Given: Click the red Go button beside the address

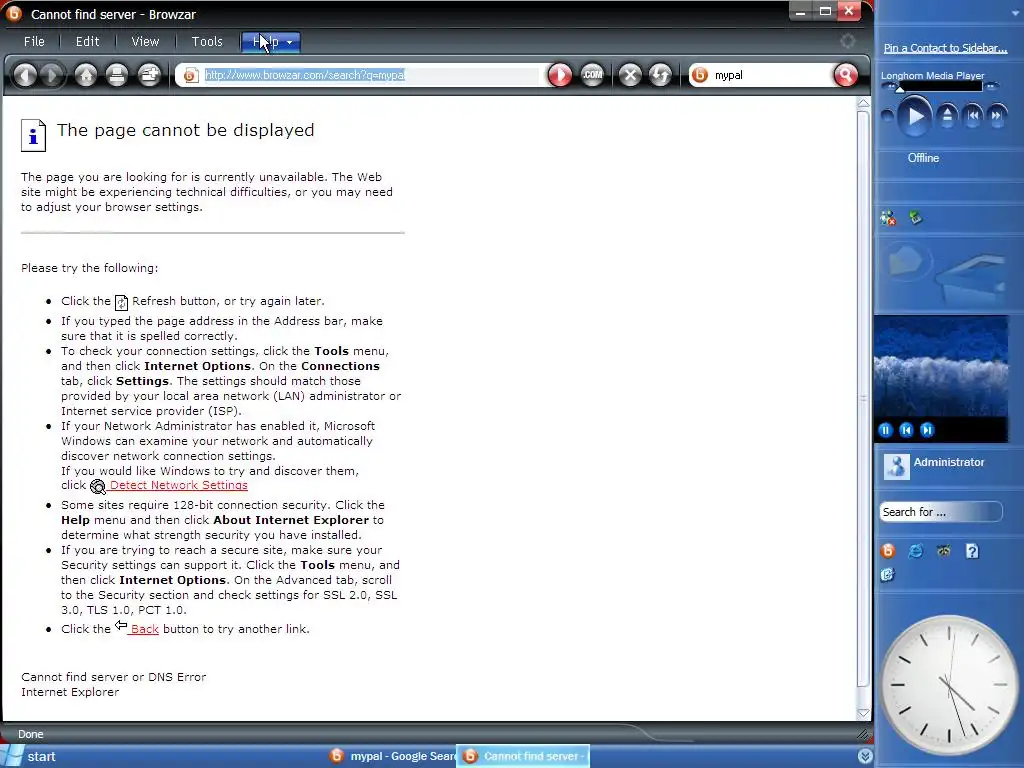Looking at the screenshot, I should [560, 75].
